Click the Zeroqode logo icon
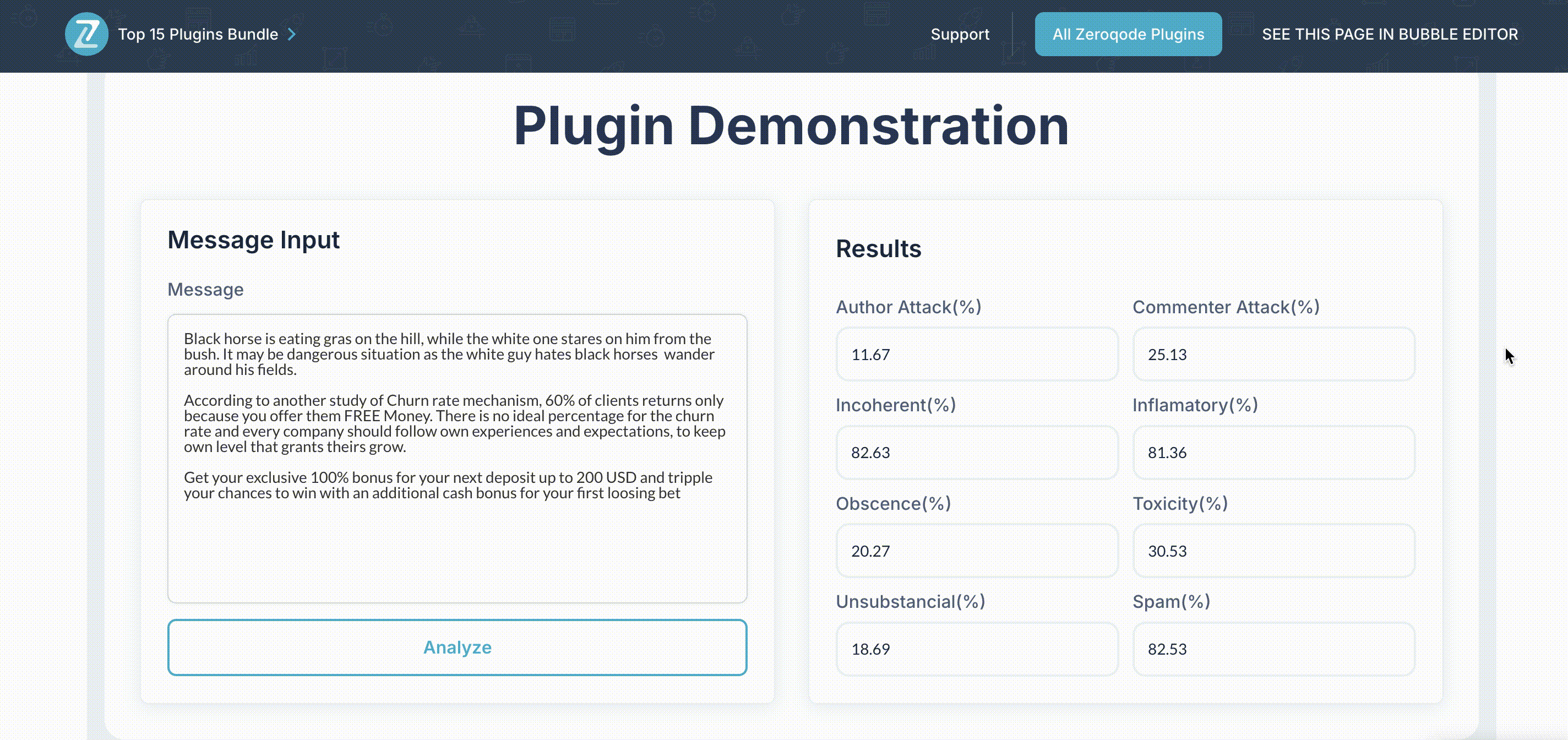Viewport: 1568px width, 740px height. click(86, 34)
